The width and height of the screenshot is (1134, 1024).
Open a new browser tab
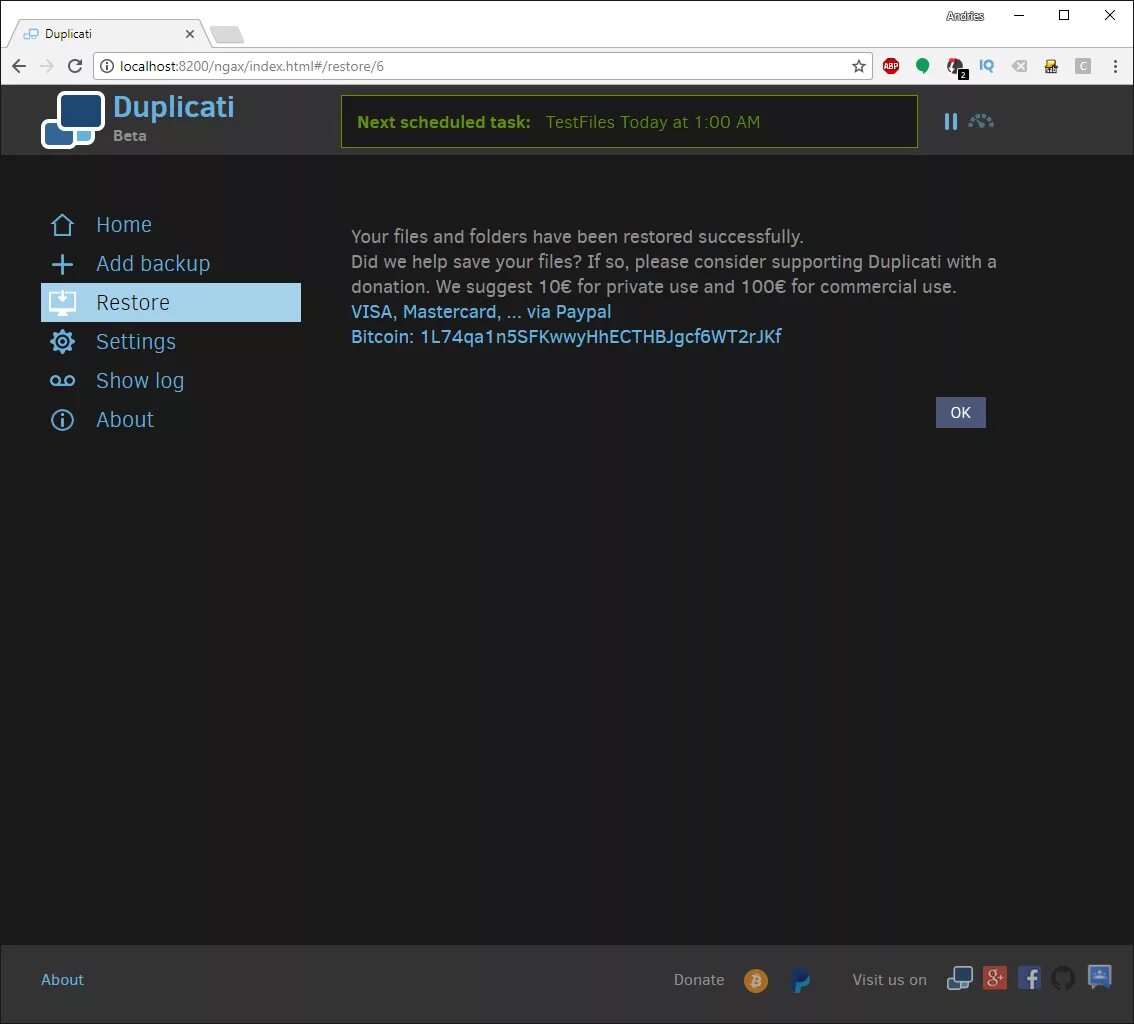click(227, 34)
